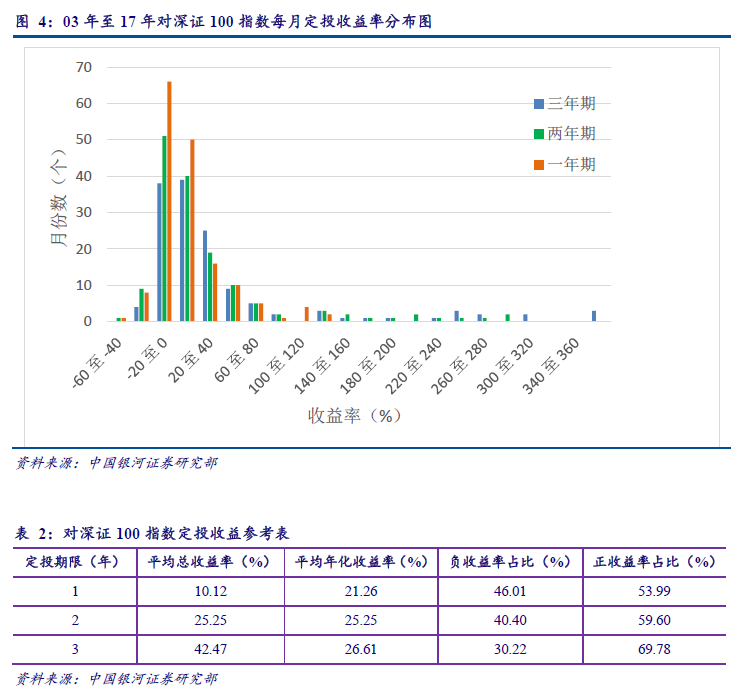The height and width of the screenshot is (699, 749).
Task: Click the table header 定投期限（年）
Action: click(72, 562)
